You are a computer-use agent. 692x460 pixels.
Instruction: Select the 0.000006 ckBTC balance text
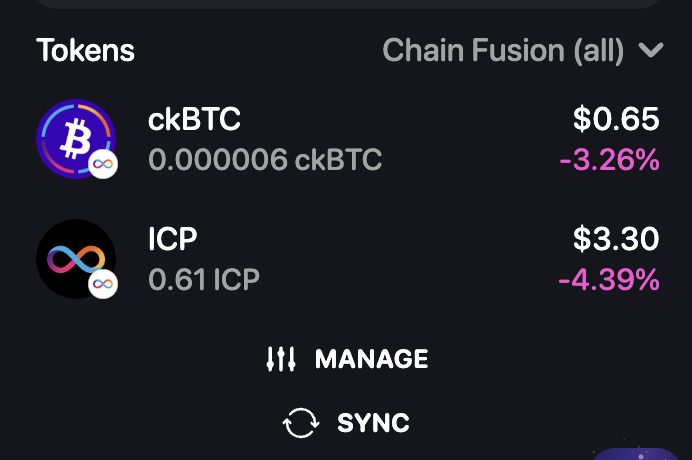coord(265,159)
